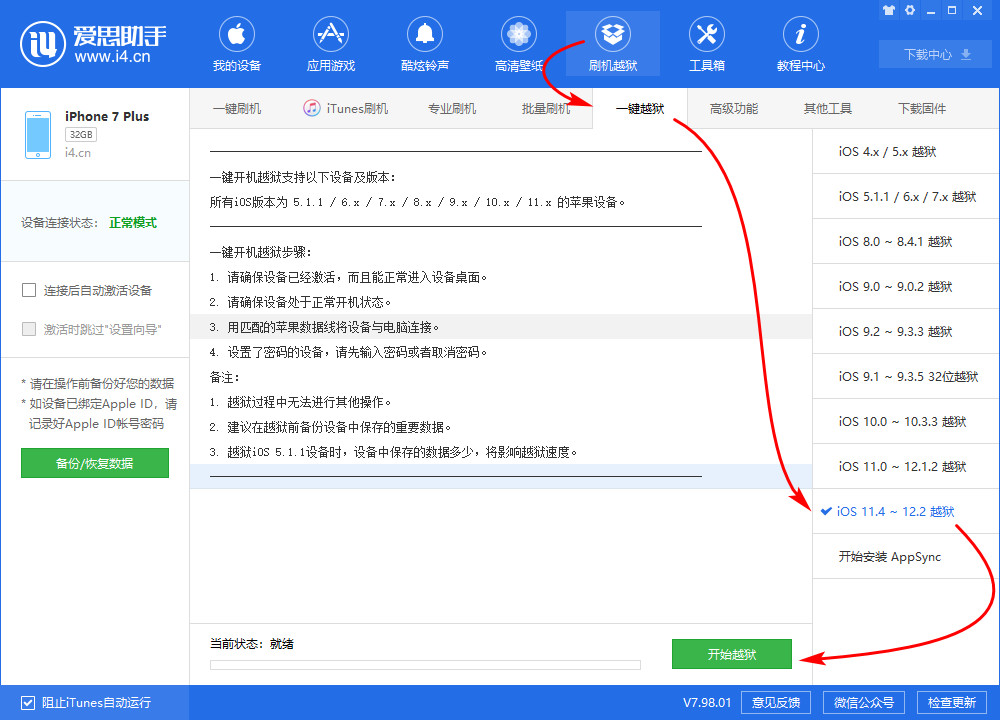Click the iPhone 7 Plus device icon

coord(38,135)
